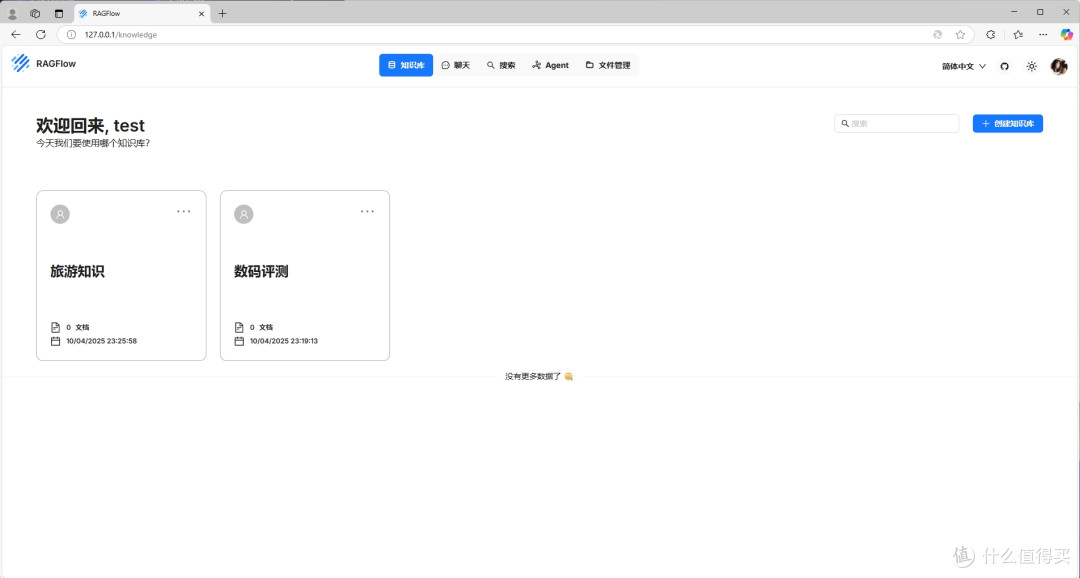Open the three-dot menu on 数码评测 card

coord(367,211)
